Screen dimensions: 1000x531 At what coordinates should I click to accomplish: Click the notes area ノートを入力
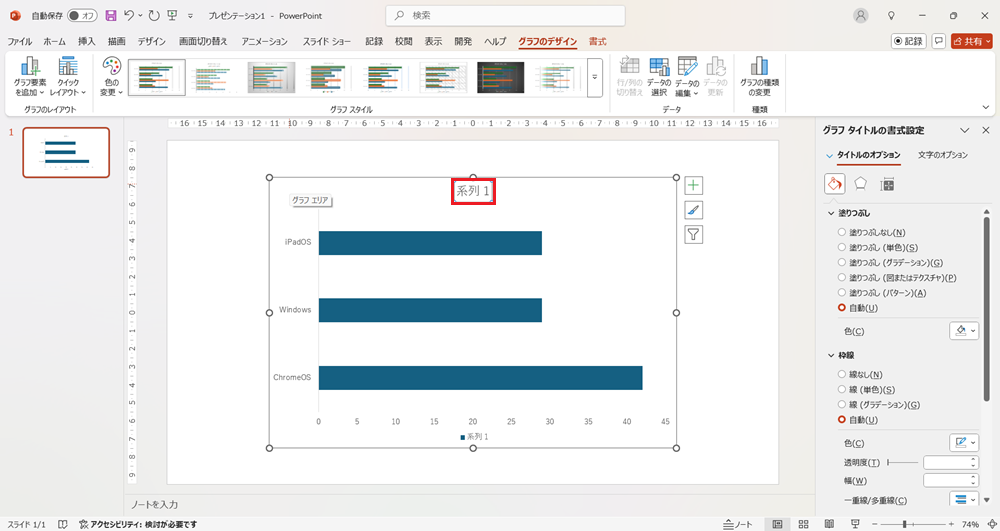point(154,504)
